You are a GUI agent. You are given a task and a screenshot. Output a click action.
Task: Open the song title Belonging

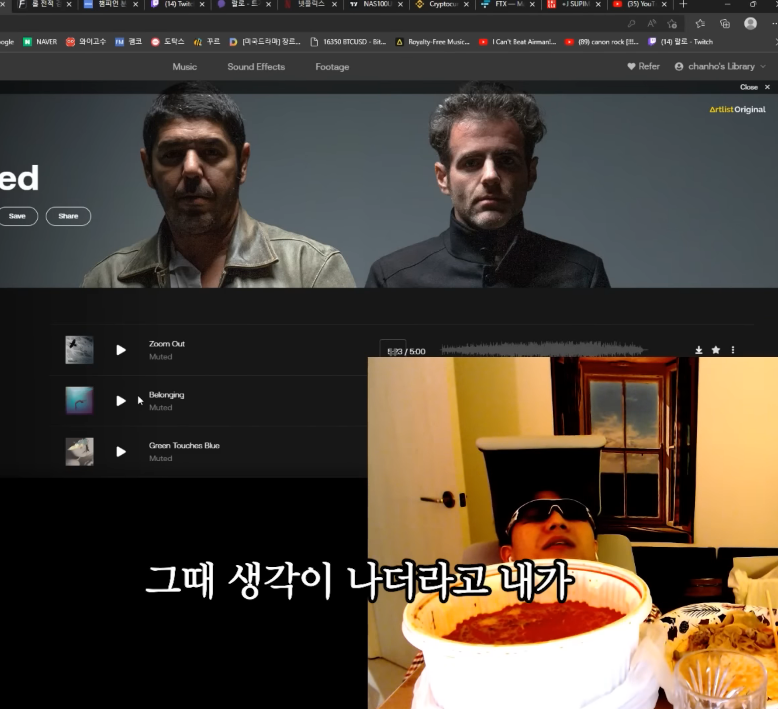point(167,395)
